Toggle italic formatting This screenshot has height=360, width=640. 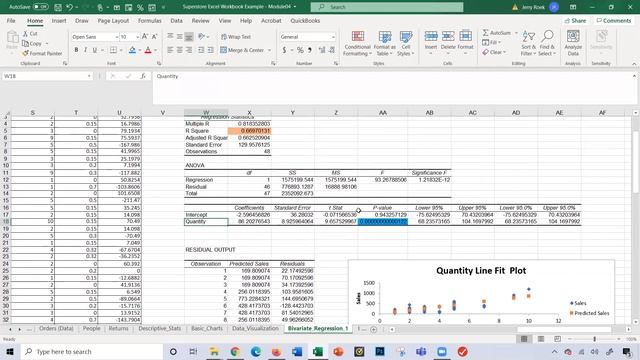pos(85,50)
